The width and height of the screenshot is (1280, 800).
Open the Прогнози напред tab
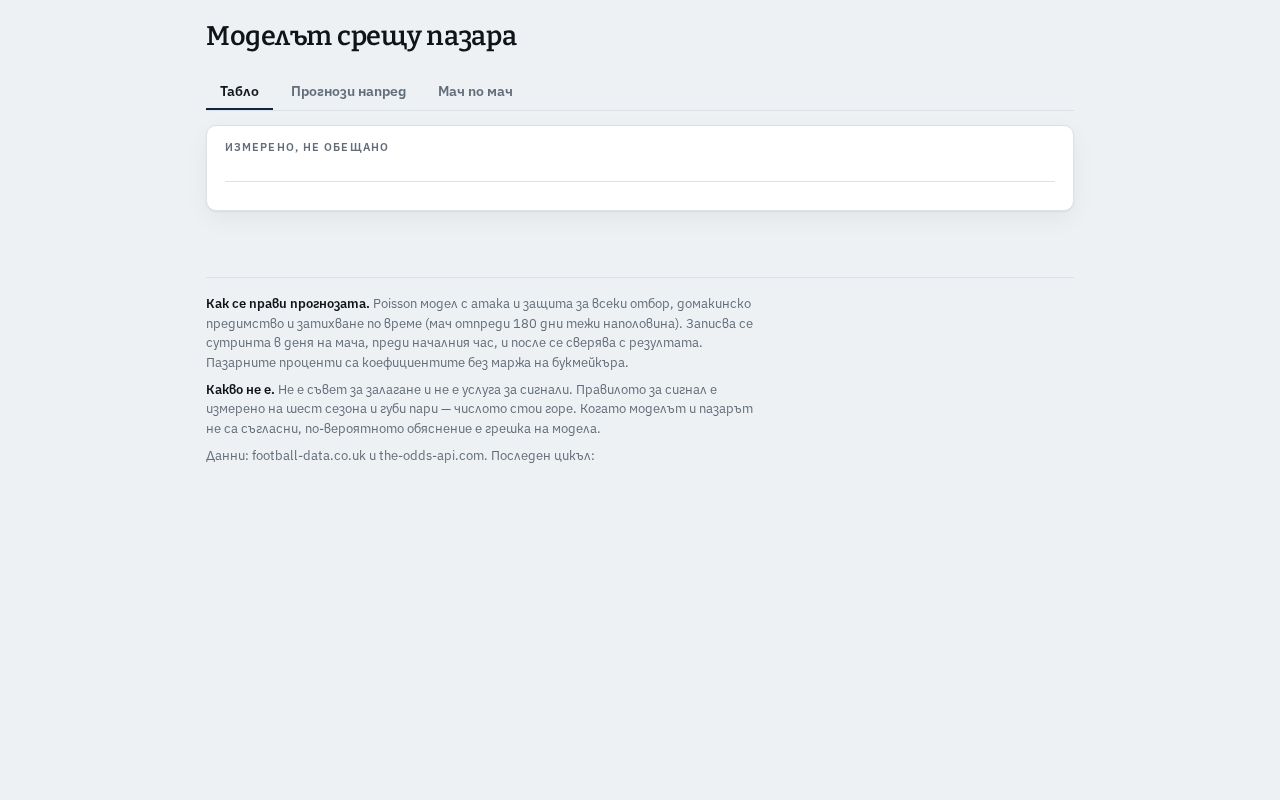[348, 92]
